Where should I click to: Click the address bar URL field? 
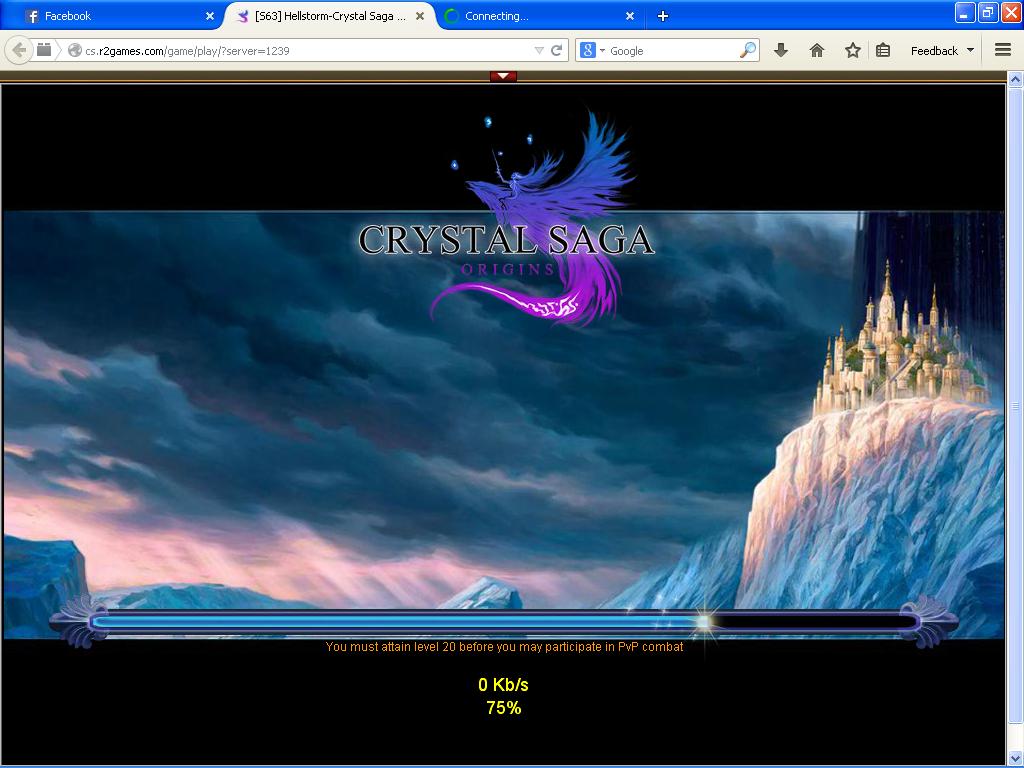300,50
